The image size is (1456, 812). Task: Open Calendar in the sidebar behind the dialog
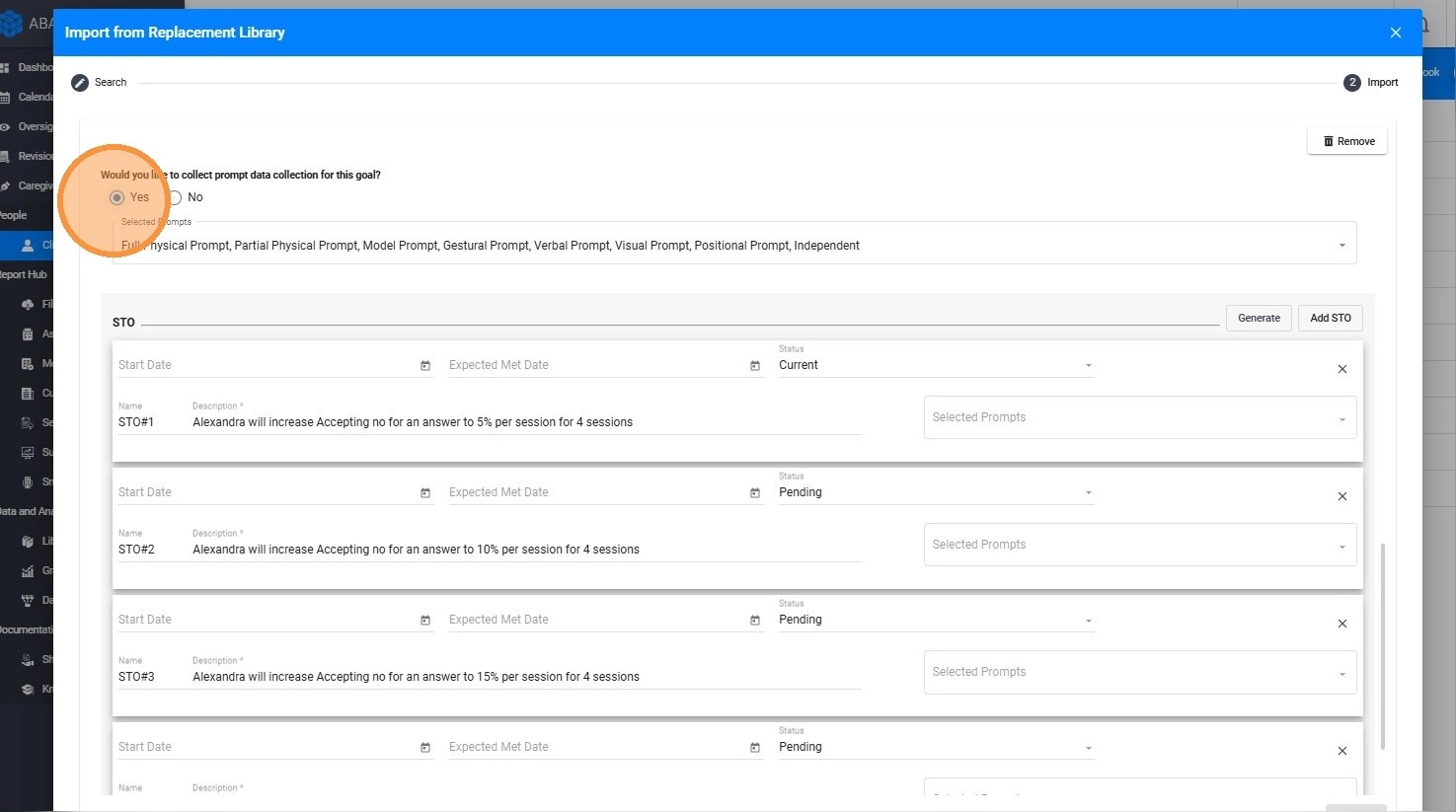point(27,97)
